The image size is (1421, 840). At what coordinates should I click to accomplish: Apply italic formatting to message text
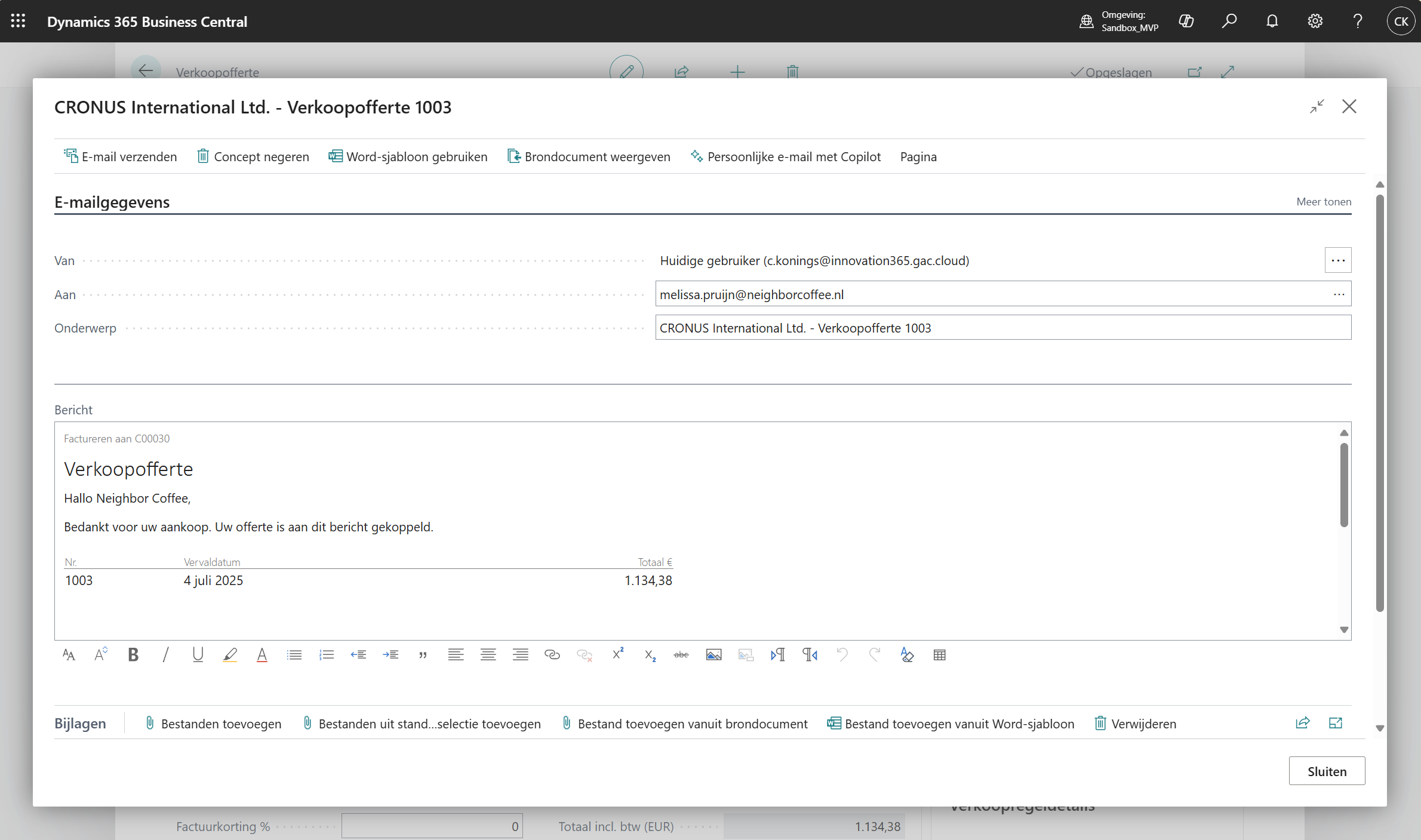[x=165, y=655]
